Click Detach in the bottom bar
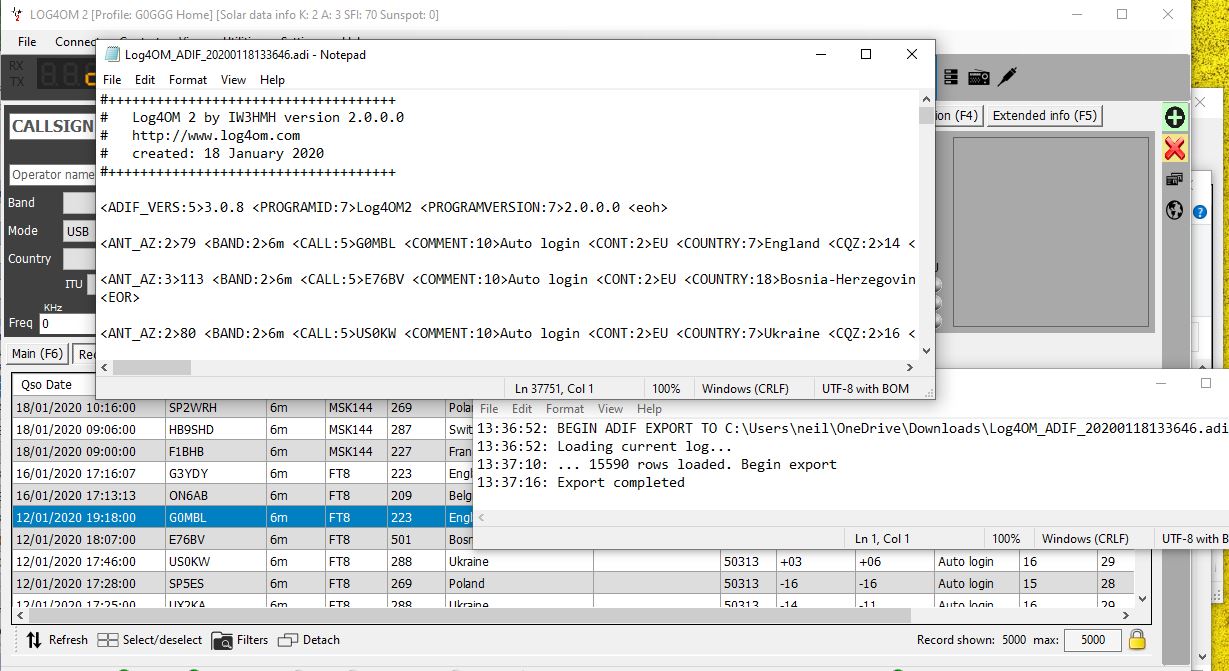Image resolution: width=1229 pixels, height=671 pixels. 309,640
